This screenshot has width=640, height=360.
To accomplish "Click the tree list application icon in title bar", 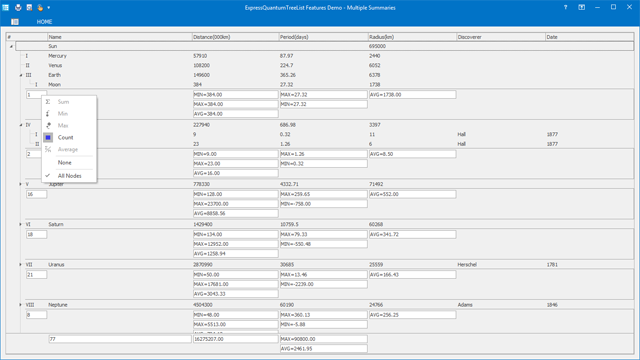I will pos(6,7).
